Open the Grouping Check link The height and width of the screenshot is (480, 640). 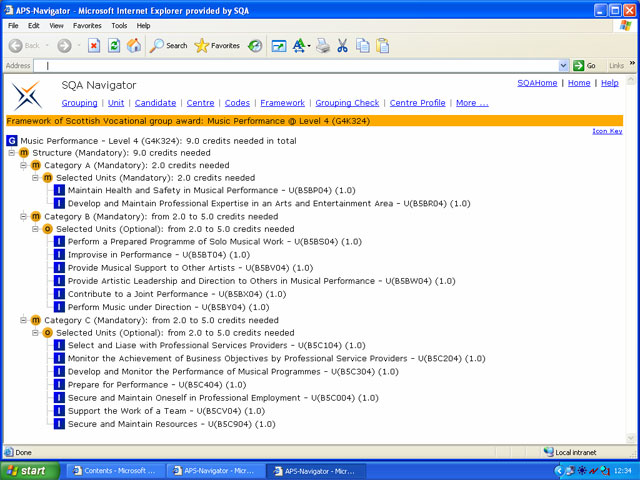pyautogui.click(x=347, y=103)
